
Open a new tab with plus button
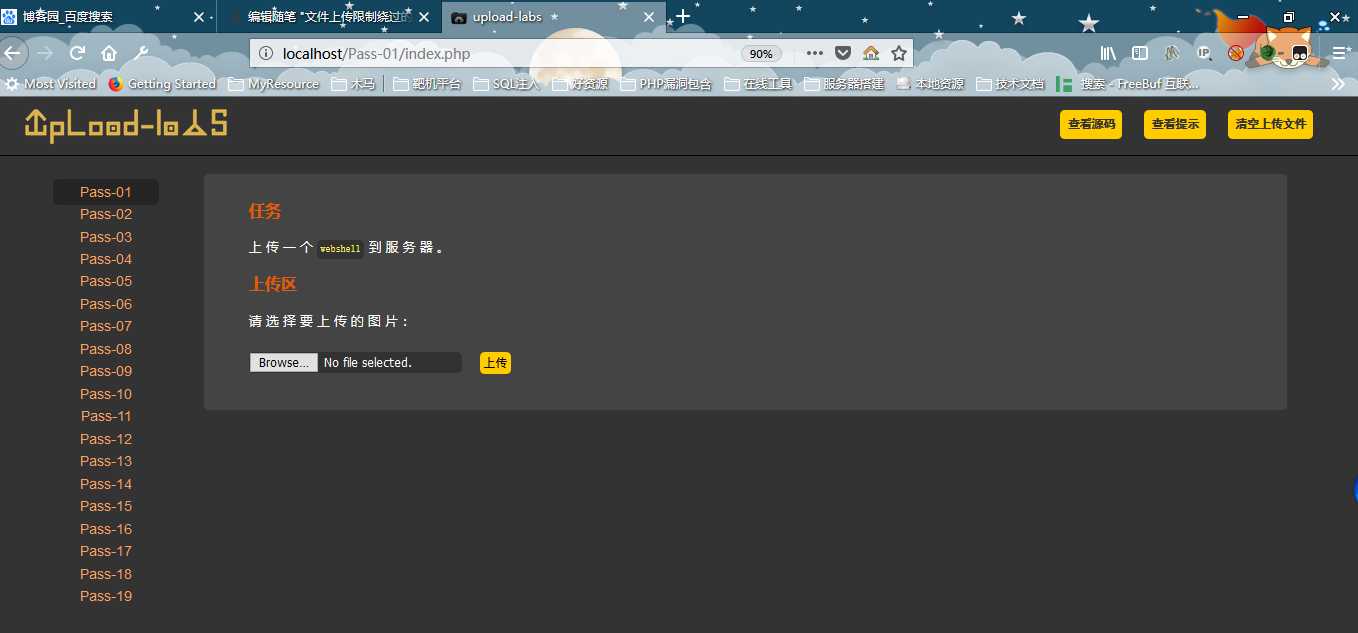[683, 16]
